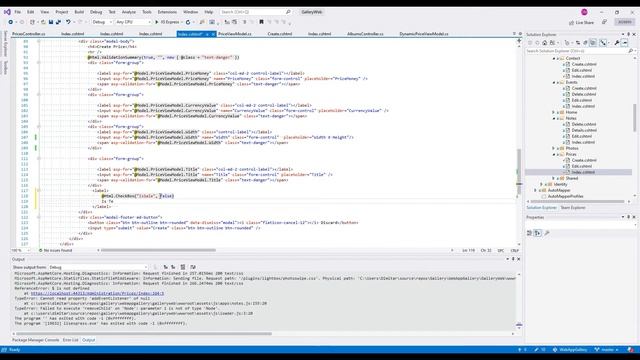Click the No issues found indicator
The width and height of the screenshot is (640, 360).
(55, 250)
